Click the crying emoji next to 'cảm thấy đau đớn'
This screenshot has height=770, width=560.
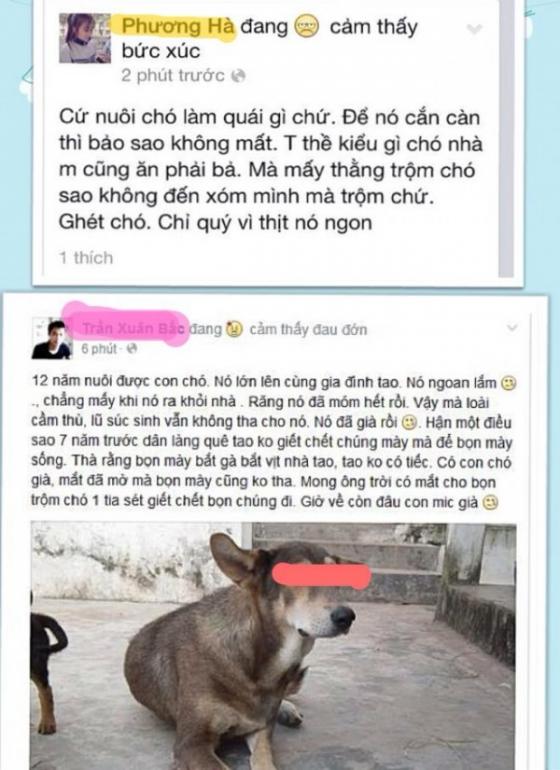pos(234,330)
